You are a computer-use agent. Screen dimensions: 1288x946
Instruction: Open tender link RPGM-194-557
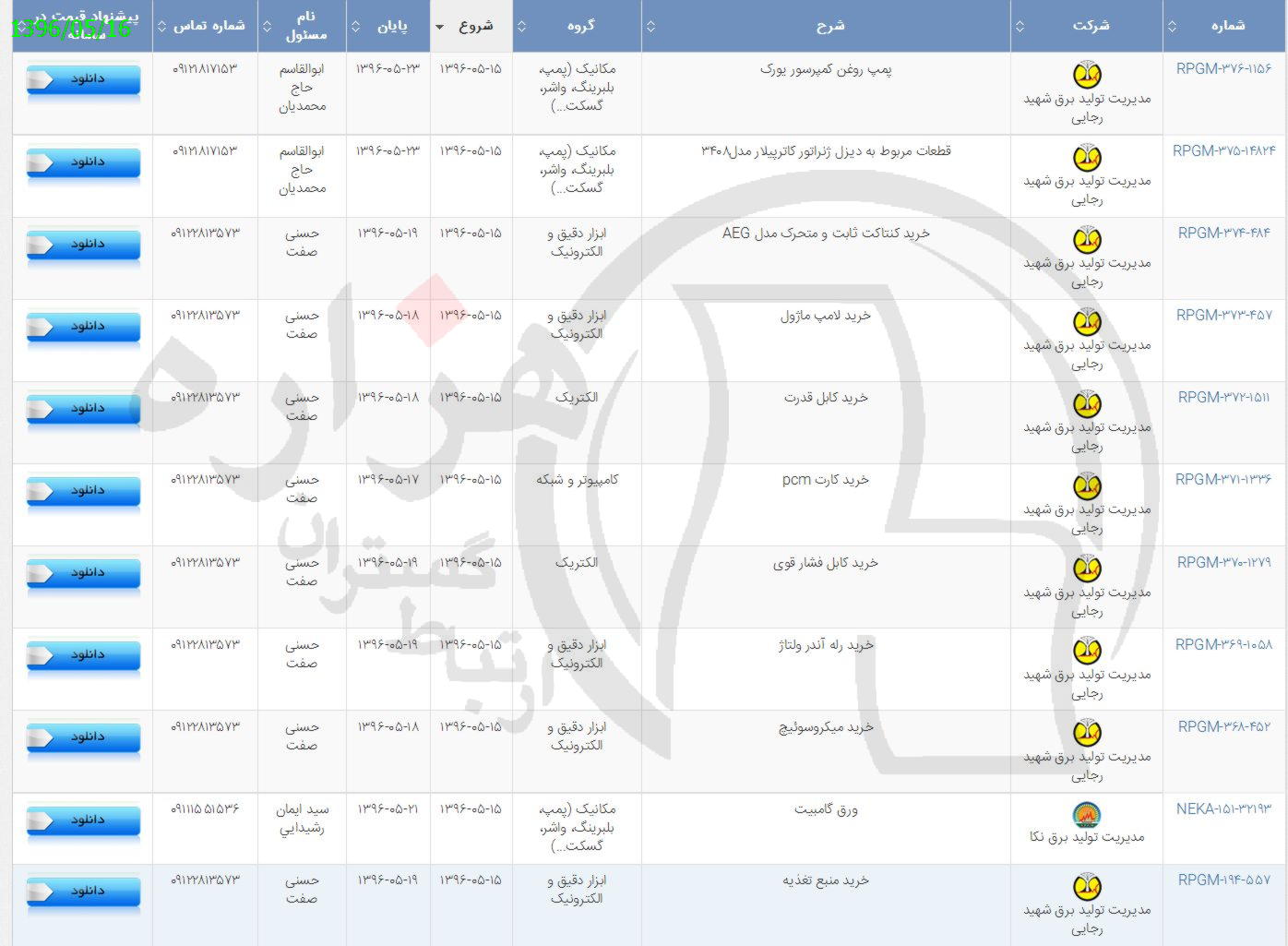1223,880
